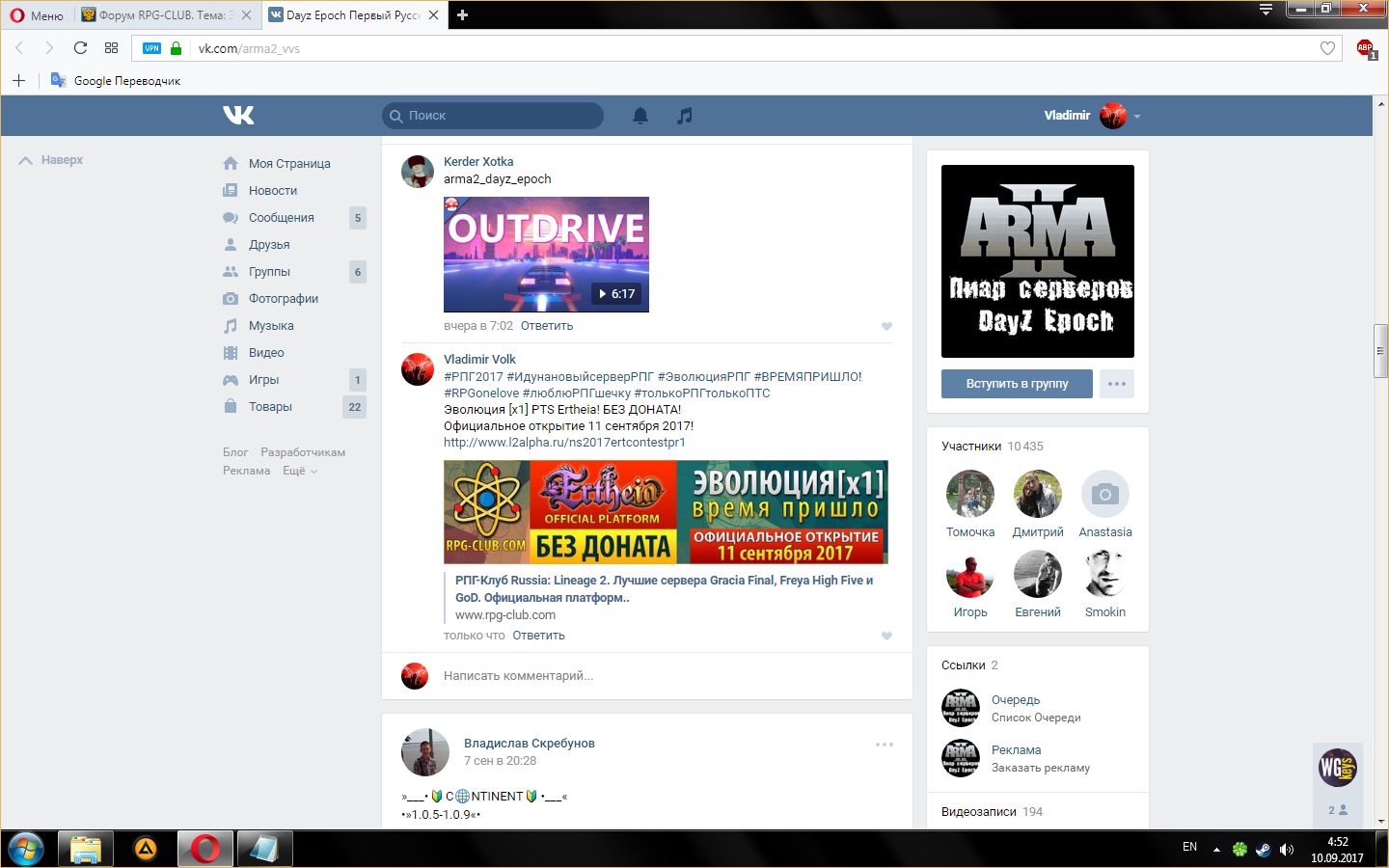The width and height of the screenshot is (1389, 868).
Task: Go back with the browser back arrow
Action: coord(18,48)
